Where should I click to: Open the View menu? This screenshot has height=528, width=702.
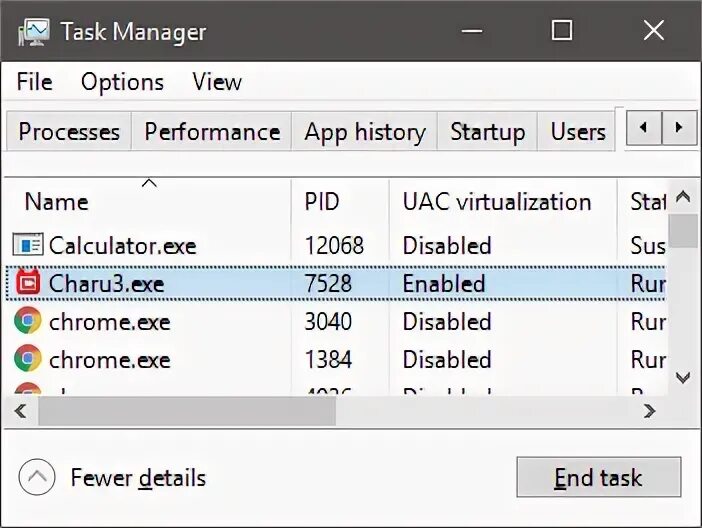point(217,82)
